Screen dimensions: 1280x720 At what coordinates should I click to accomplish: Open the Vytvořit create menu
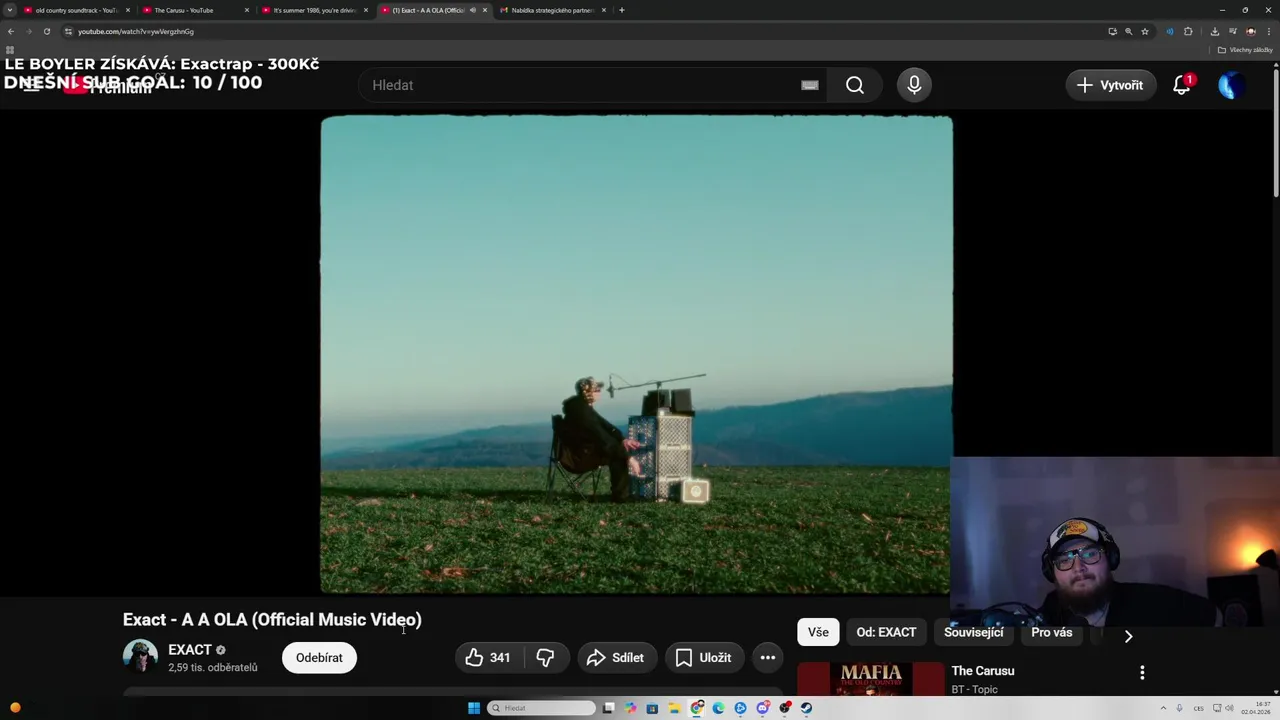click(1110, 85)
